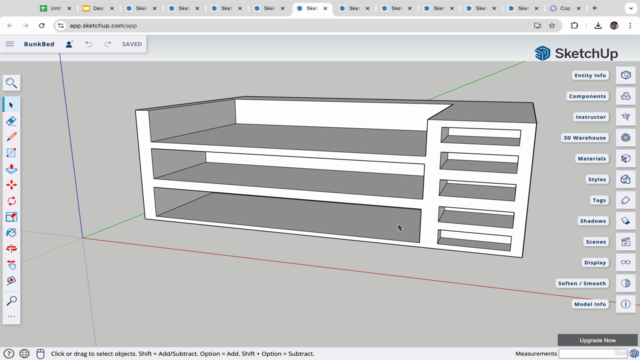Click the 3D Warehouse label
This screenshot has height=360, width=640.
pyautogui.click(x=585, y=138)
